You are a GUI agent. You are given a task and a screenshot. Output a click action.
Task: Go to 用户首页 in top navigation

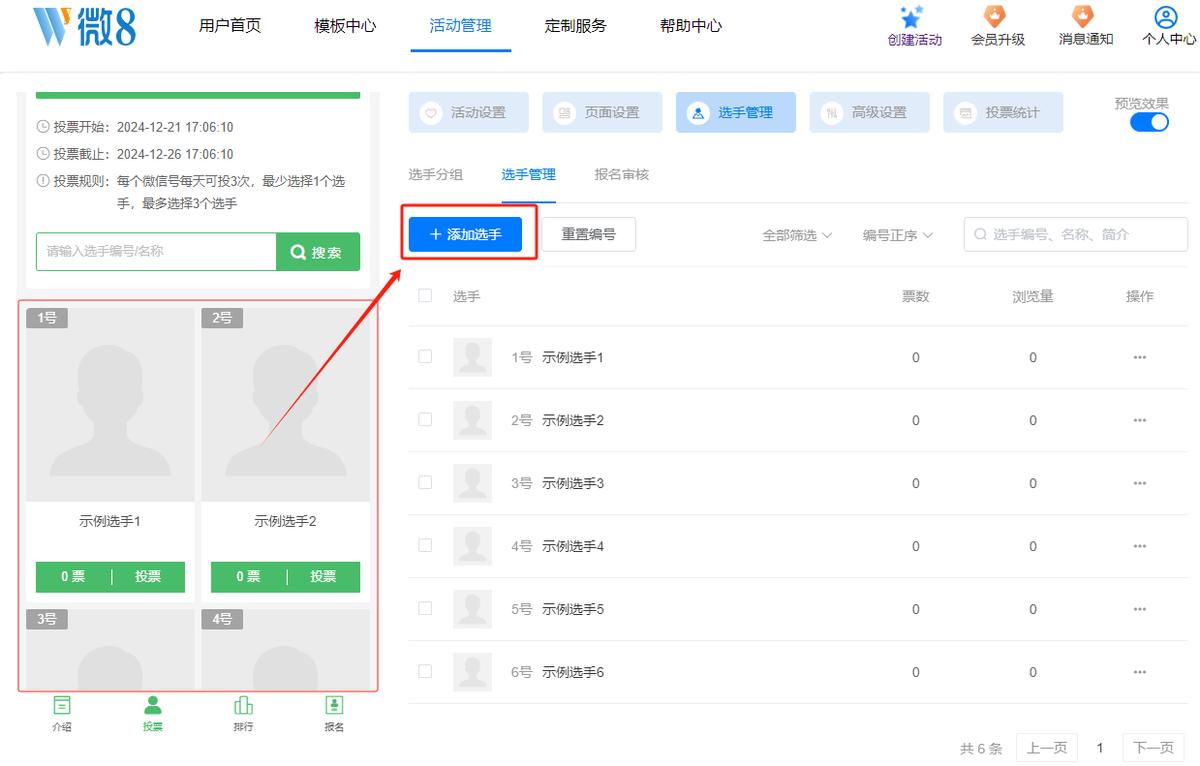point(230,26)
